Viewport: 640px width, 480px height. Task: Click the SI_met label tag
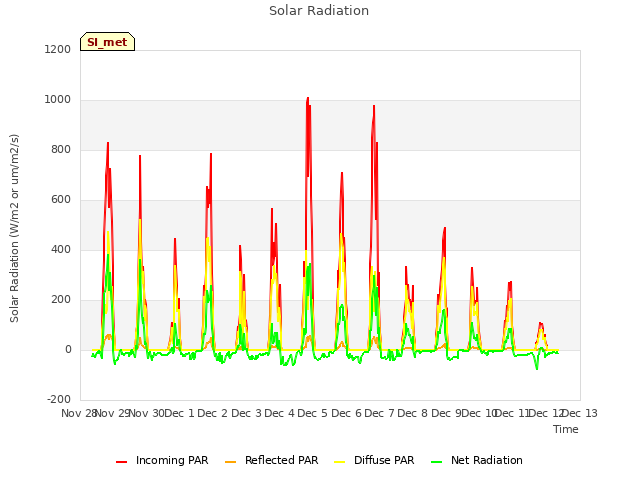(x=107, y=42)
